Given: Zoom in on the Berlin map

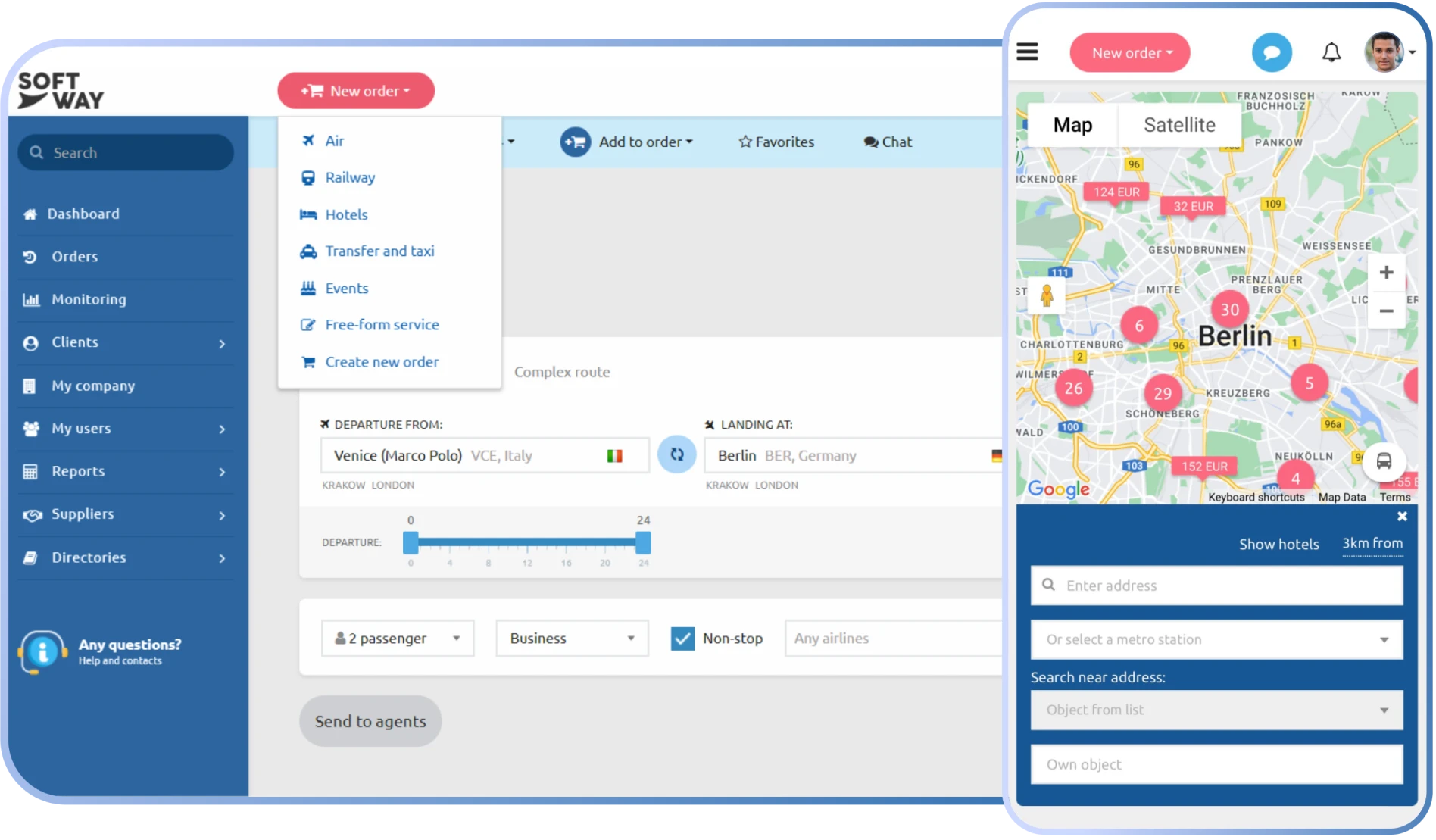Looking at the screenshot, I should click(x=1386, y=273).
